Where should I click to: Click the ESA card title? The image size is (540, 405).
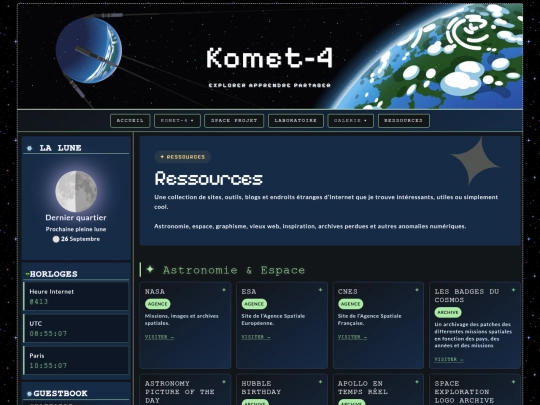[249, 292]
